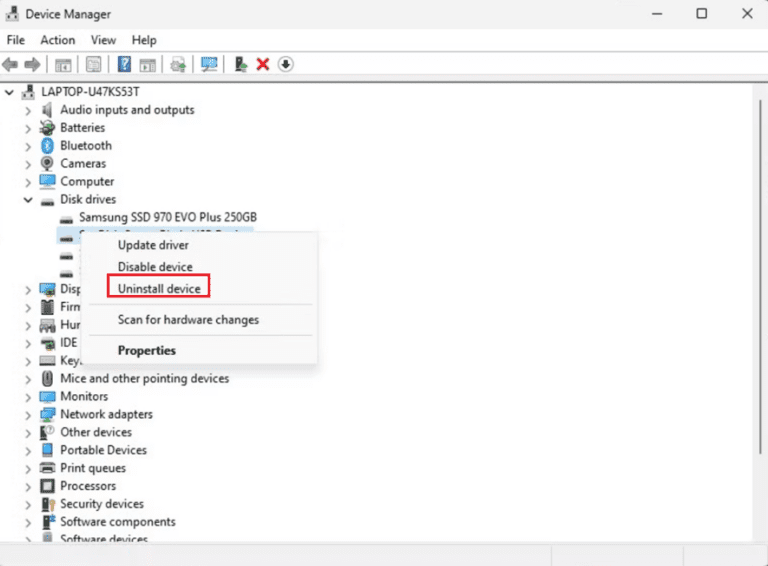Click the Bluetooth category icon

tap(47, 145)
